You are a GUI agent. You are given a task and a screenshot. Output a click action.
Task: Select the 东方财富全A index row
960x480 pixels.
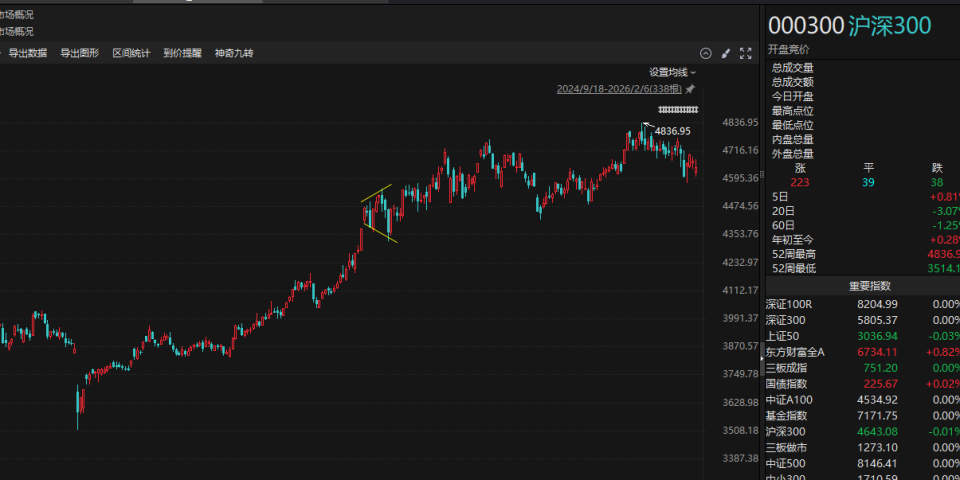click(x=863, y=352)
